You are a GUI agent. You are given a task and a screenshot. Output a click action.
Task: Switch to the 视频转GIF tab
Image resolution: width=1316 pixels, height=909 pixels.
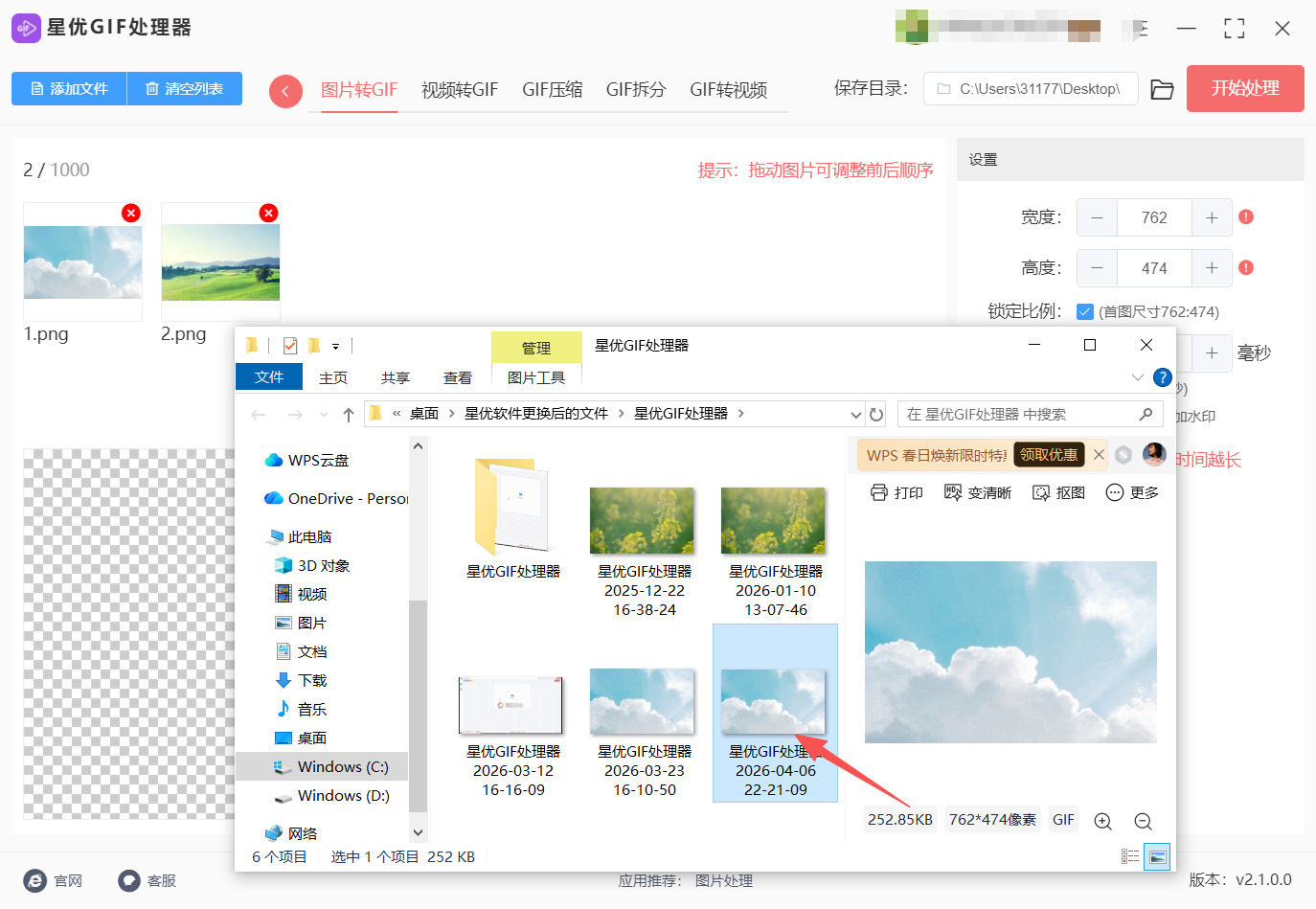pyautogui.click(x=460, y=89)
